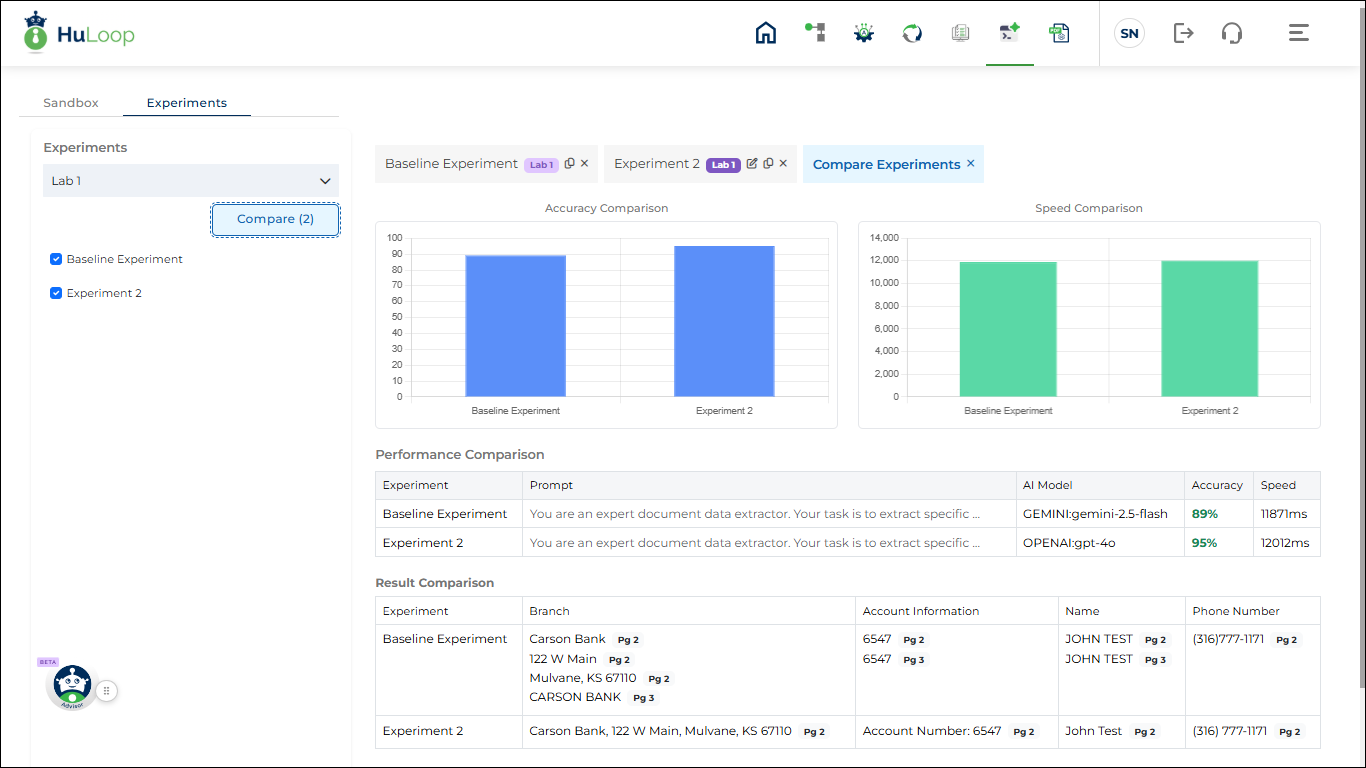Image resolution: width=1366 pixels, height=768 pixels.
Task: Open the hamburger menu in header
Action: tap(1298, 33)
